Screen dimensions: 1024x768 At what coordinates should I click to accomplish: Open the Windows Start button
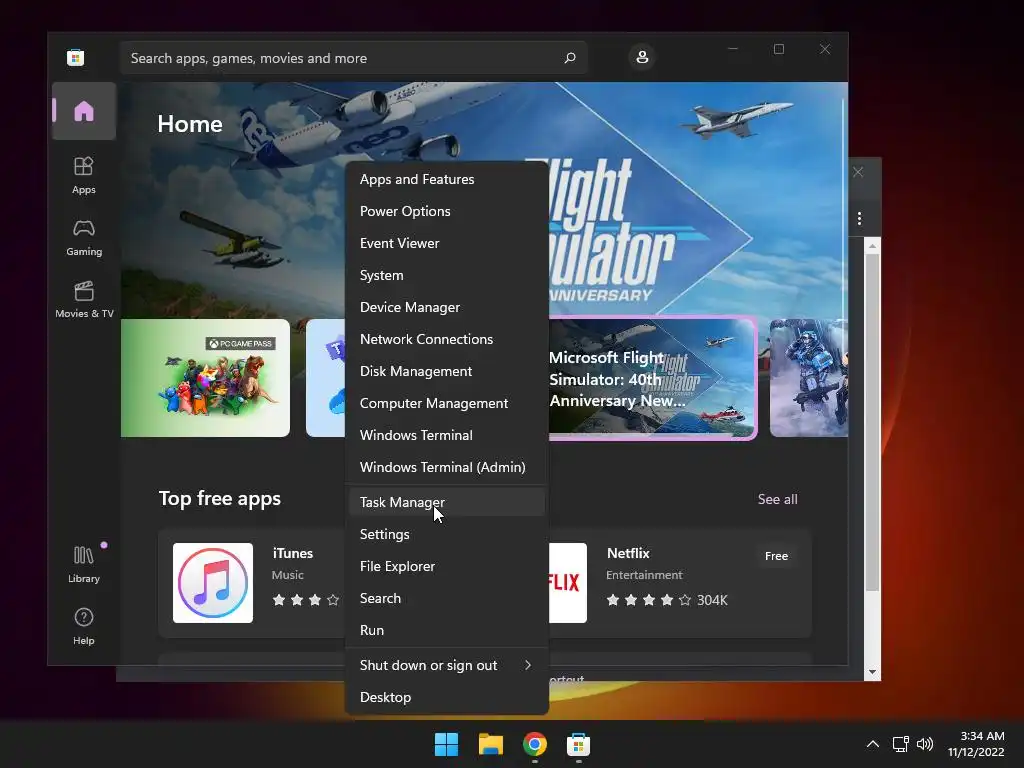coord(447,744)
